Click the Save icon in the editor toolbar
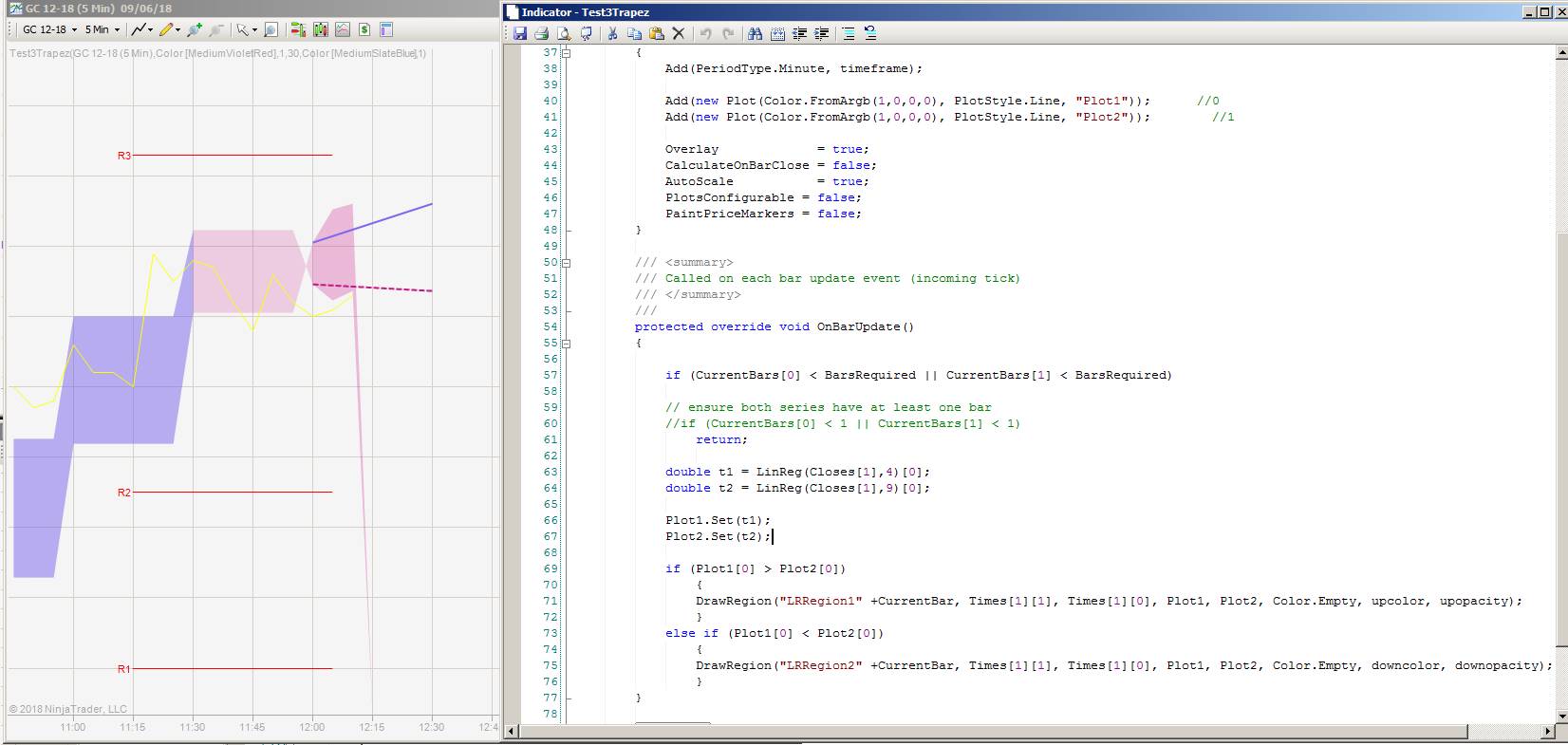 click(x=520, y=33)
